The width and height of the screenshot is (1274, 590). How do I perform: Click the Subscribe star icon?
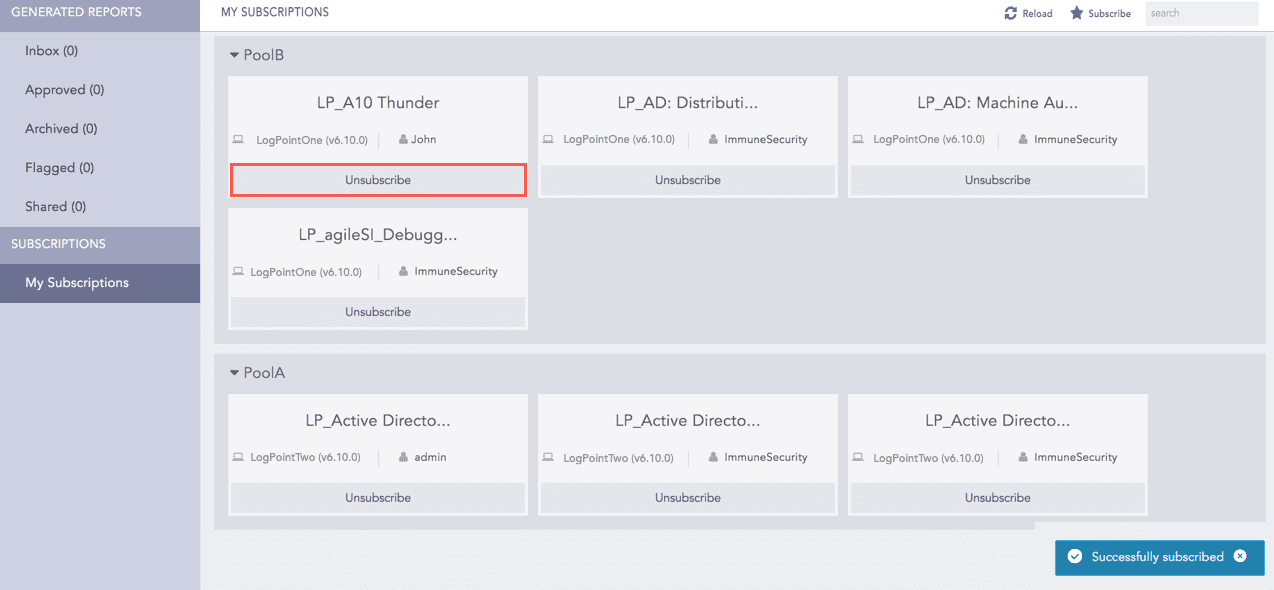(1077, 14)
